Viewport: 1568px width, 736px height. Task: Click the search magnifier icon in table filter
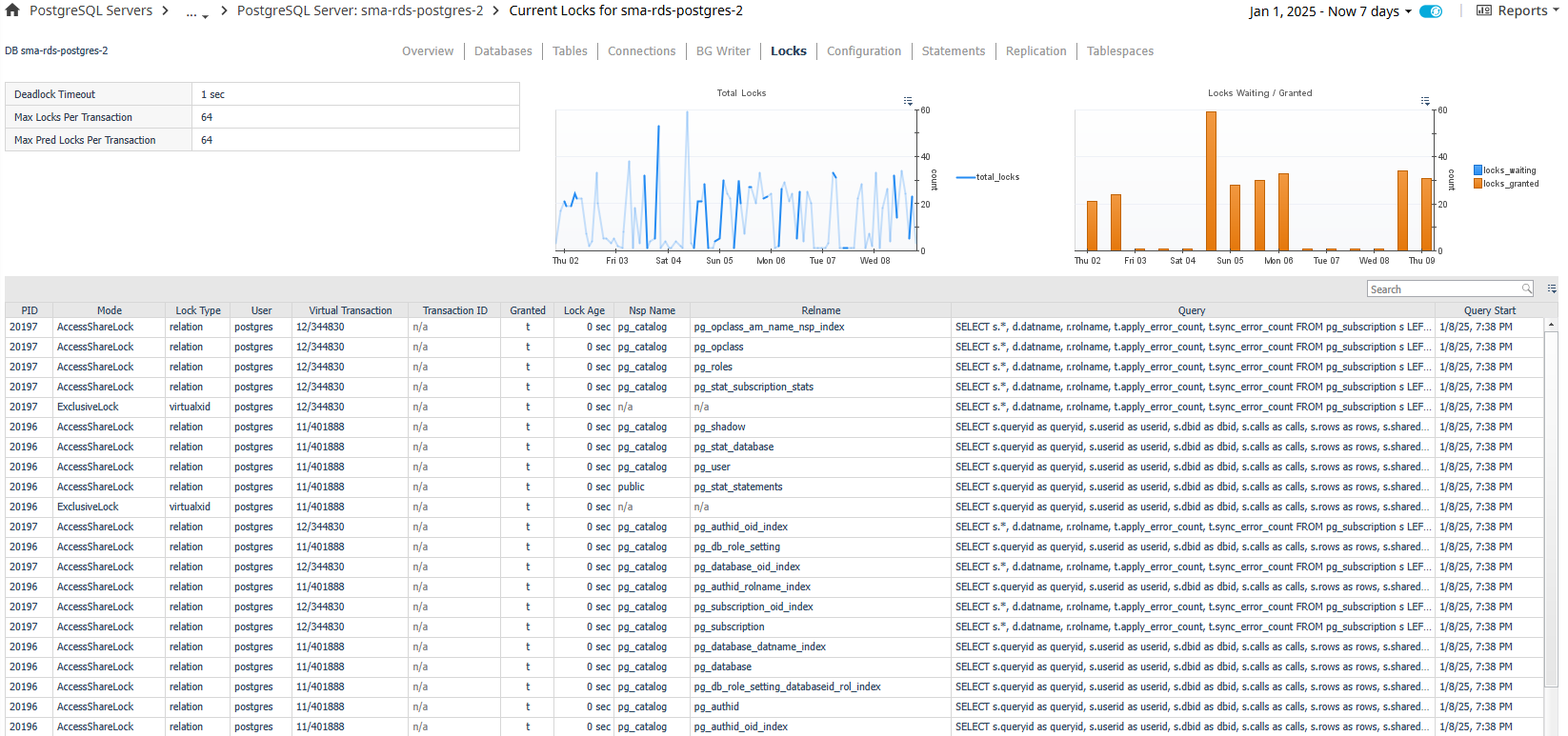(1527, 288)
